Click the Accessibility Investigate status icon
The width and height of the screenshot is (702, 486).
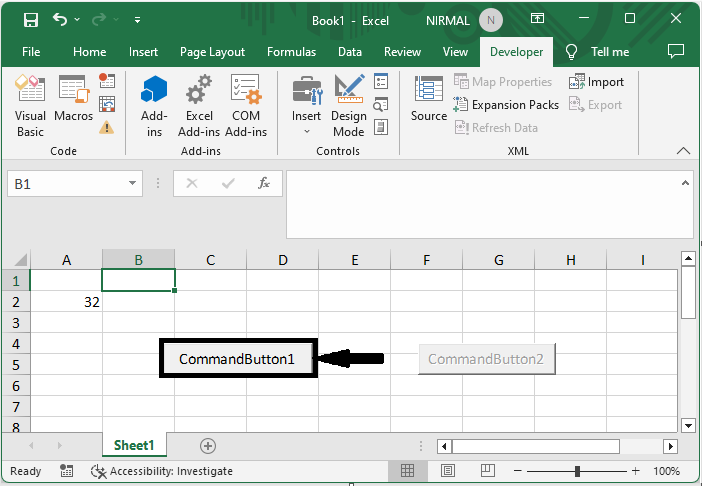coord(98,471)
